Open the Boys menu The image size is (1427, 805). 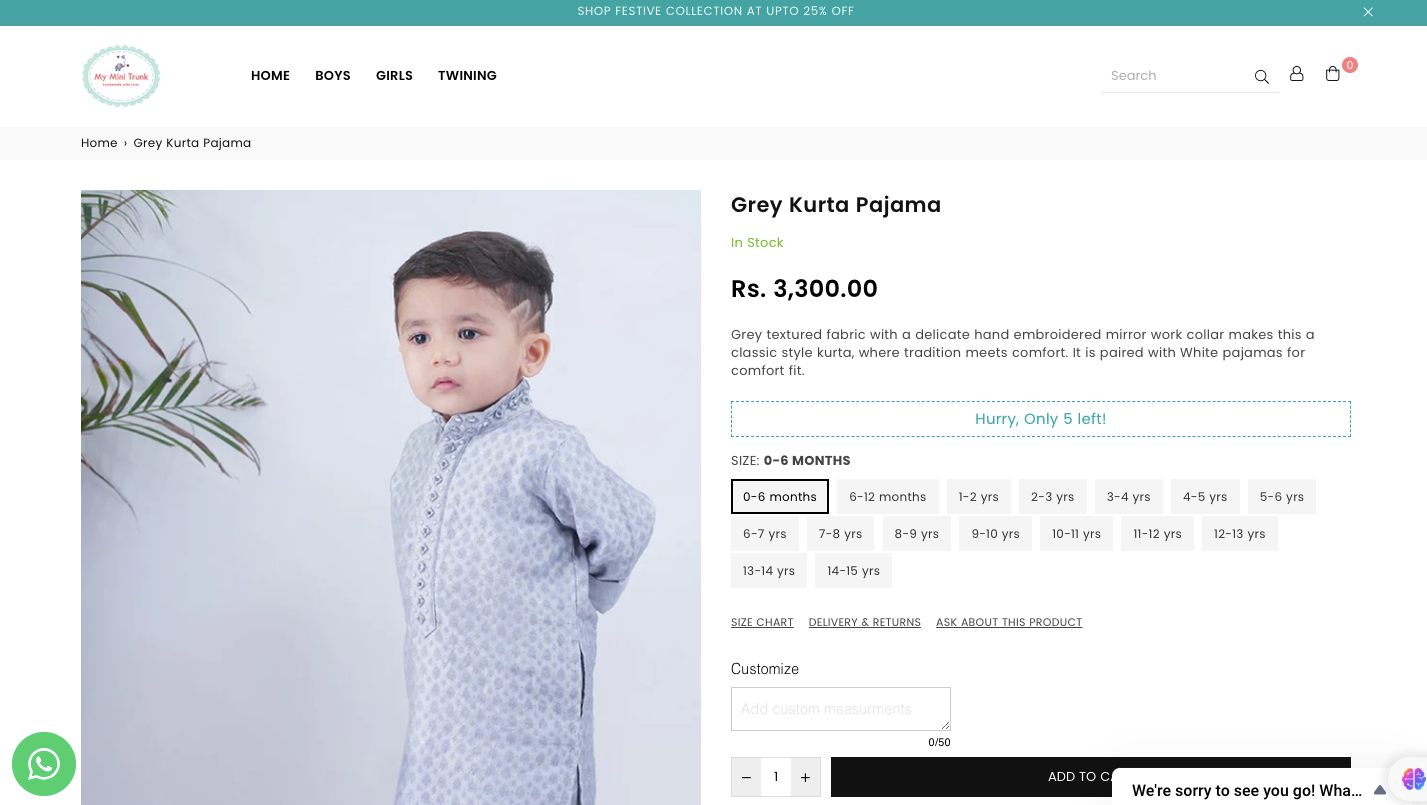tap(333, 76)
